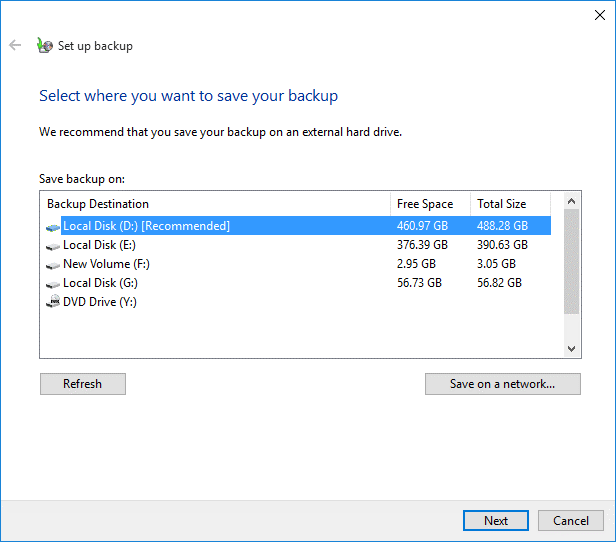This screenshot has height=542, width=616.
Task: Pick Local Disk (G:) in destination list
Action: tap(100, 283)
